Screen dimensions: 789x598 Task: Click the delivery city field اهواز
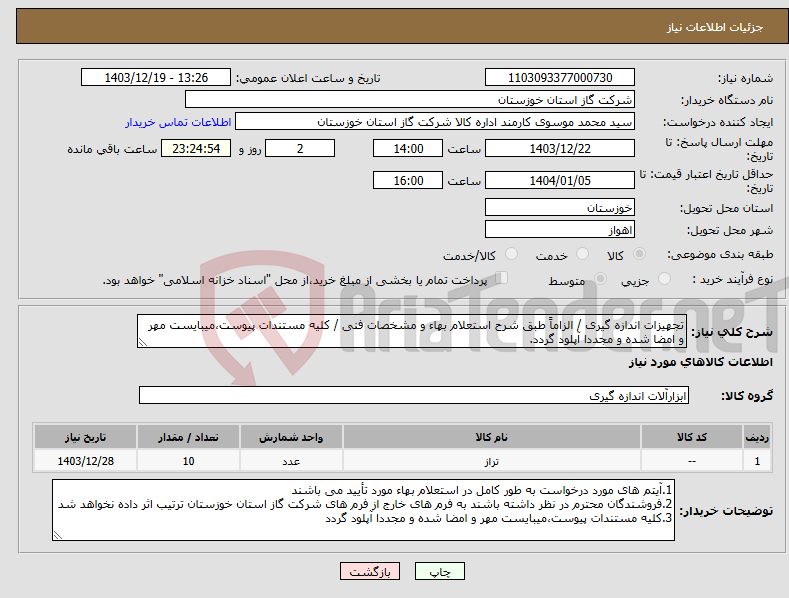coord(560,230)
